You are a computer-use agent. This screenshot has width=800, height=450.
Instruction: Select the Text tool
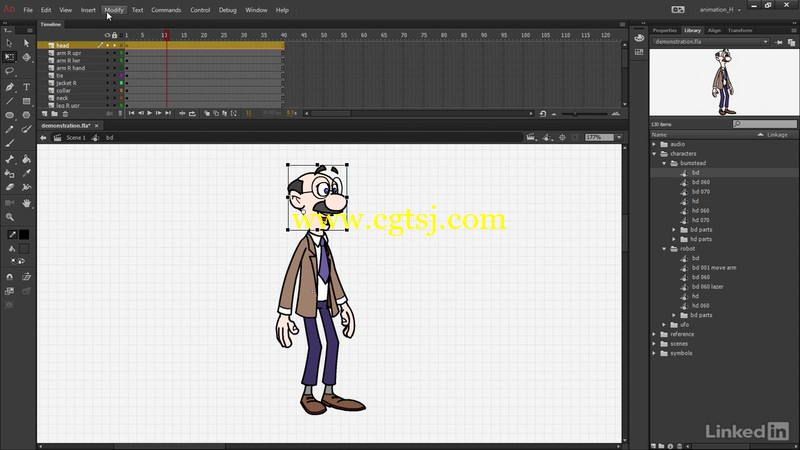tap(26, 87)
